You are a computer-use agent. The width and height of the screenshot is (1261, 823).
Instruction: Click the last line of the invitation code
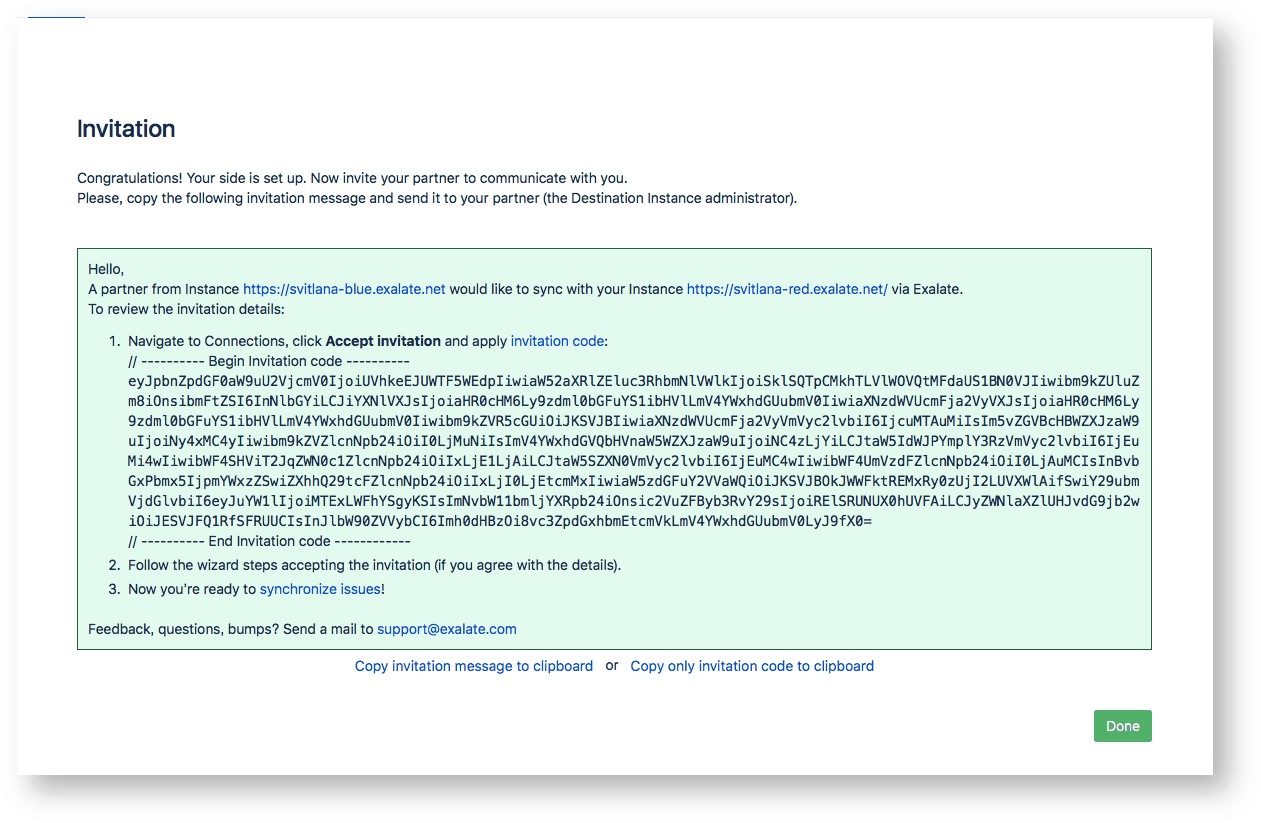pyautogui.click(x=500, y=521)
